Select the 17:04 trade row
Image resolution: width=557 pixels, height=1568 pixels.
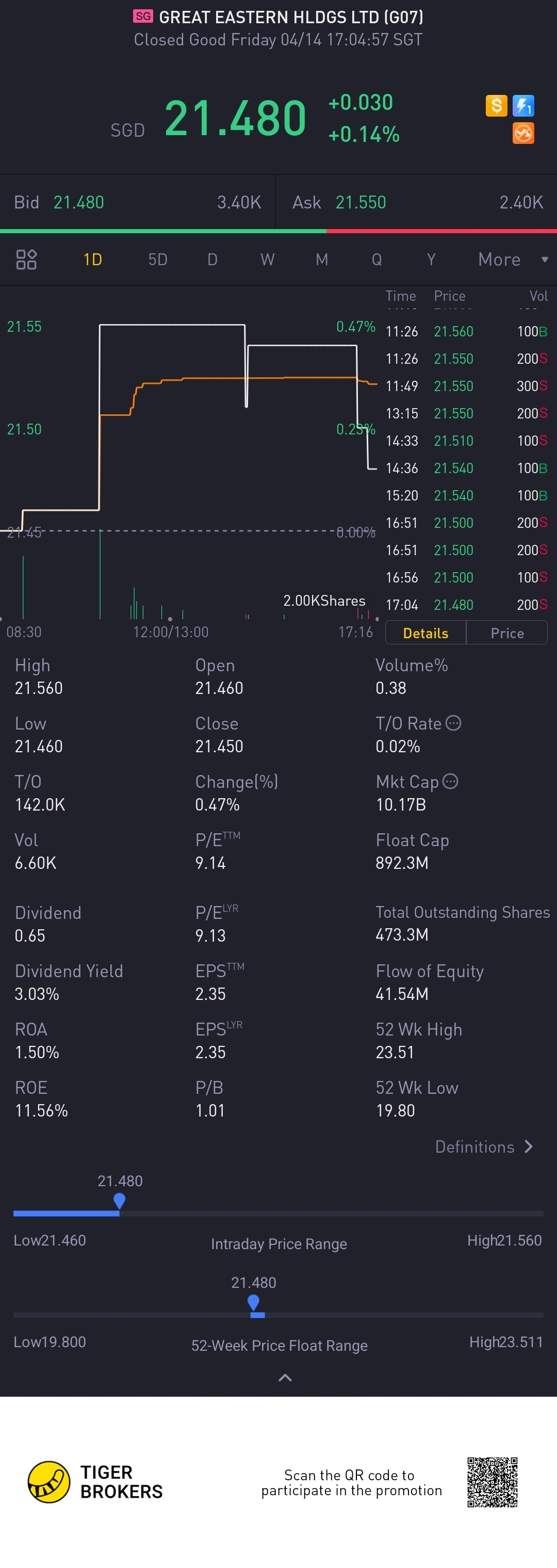(466, 604)
